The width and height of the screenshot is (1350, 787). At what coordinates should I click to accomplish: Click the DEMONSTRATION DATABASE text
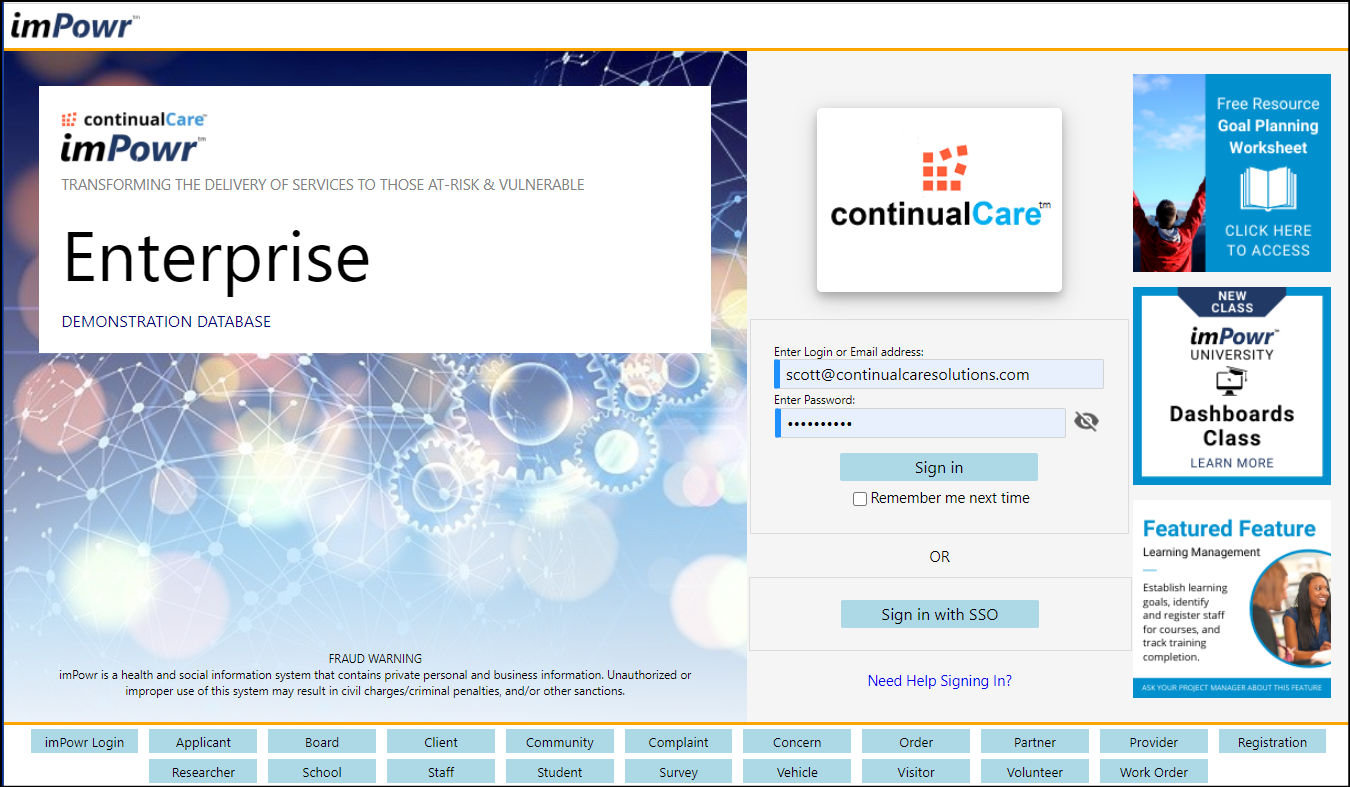pyautogui.click(x=166, y=322)
